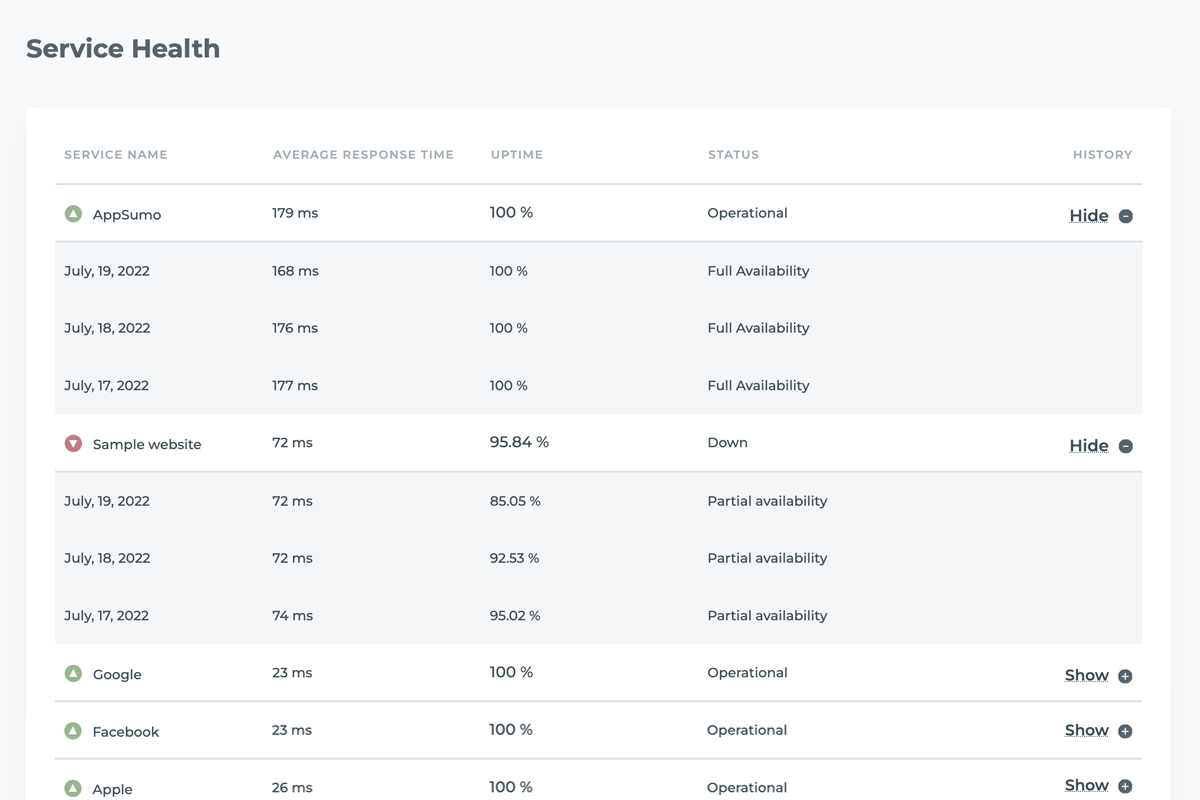The width and height of the screenshot is (1200, 800).
Task: Click the Service Name column header
Action: click(x=116, y=155)
